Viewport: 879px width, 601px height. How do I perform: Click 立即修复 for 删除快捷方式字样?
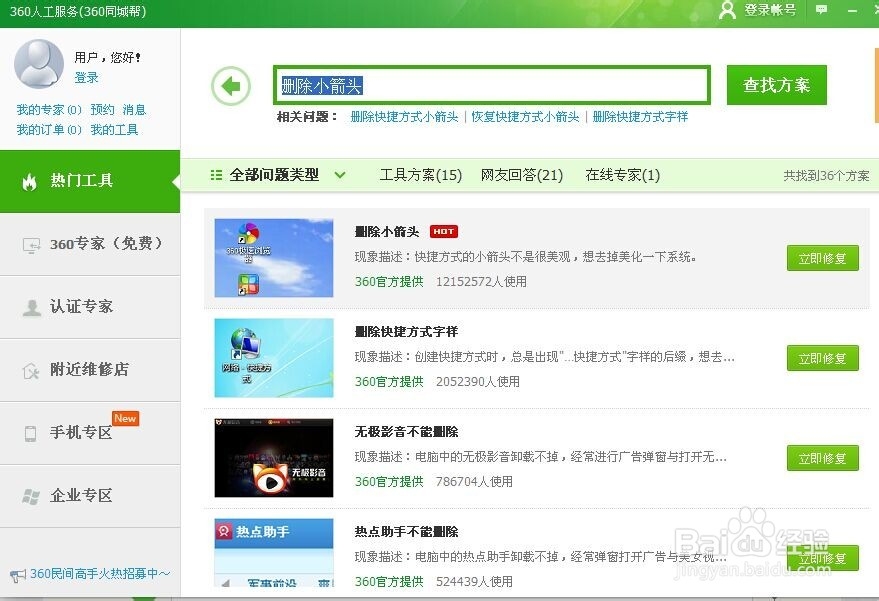click(x=822, y=358)
